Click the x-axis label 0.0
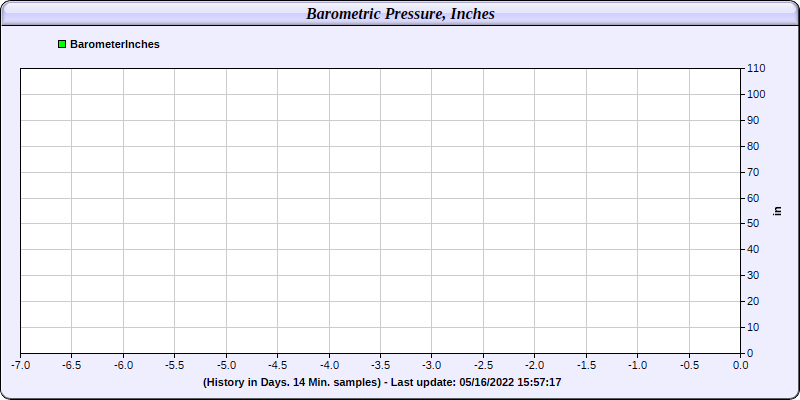The width and height of the screenshot is (800, 400). point(741,365)
